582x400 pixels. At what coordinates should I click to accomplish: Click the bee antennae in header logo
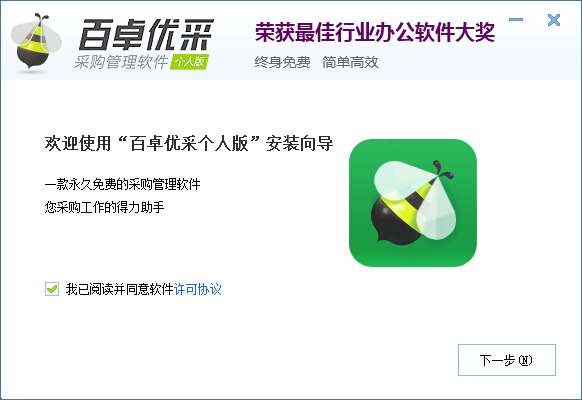click(x=41, y=19)
